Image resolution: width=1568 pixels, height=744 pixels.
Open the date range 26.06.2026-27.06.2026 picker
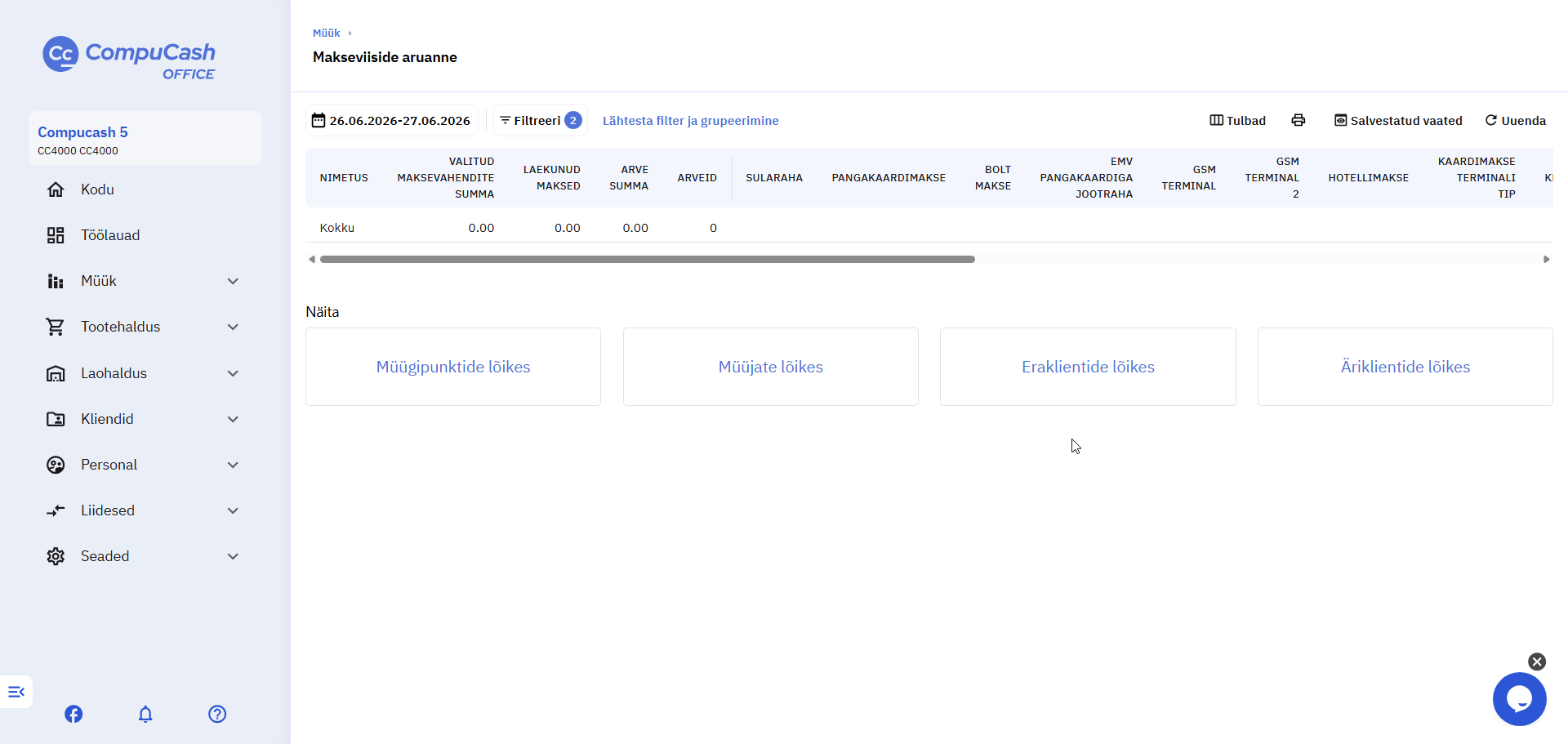391,120
